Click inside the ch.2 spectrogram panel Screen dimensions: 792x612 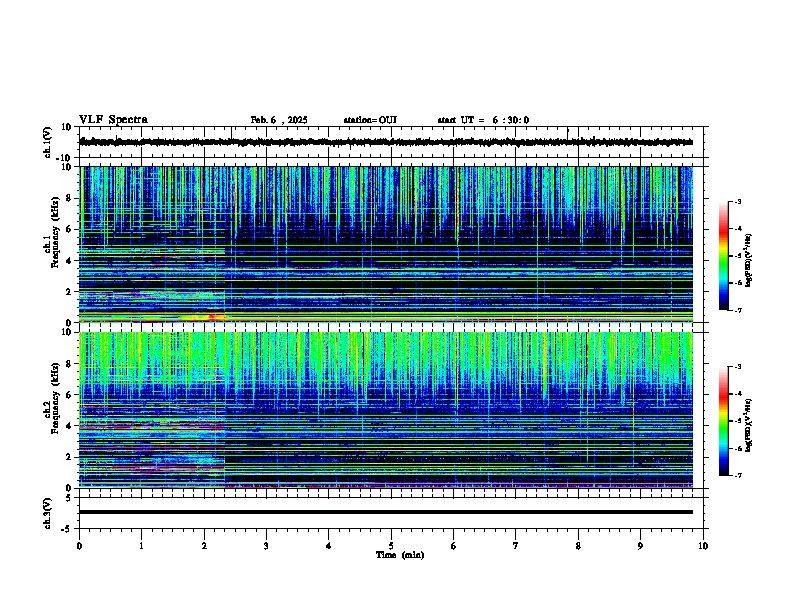[x=386, y=410]
